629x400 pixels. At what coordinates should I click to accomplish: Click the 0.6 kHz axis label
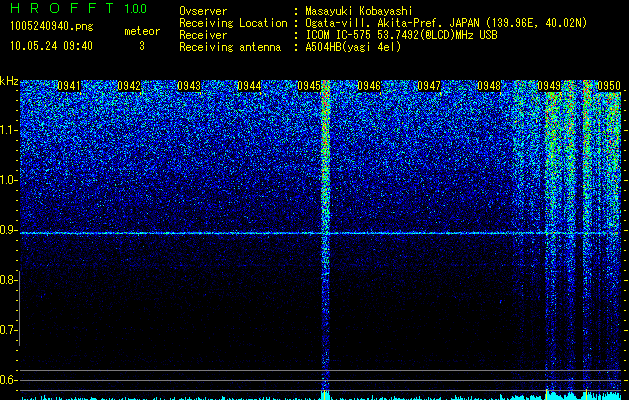[x=8, y=380]
